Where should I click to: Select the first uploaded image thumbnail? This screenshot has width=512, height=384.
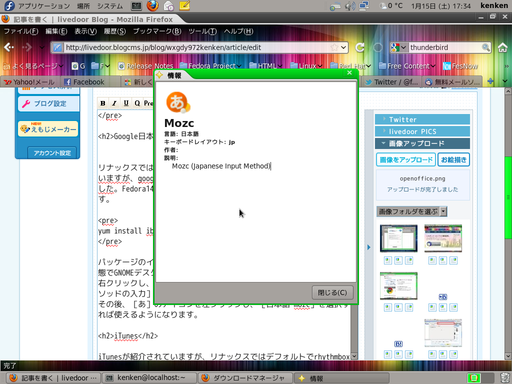(398, 238)
